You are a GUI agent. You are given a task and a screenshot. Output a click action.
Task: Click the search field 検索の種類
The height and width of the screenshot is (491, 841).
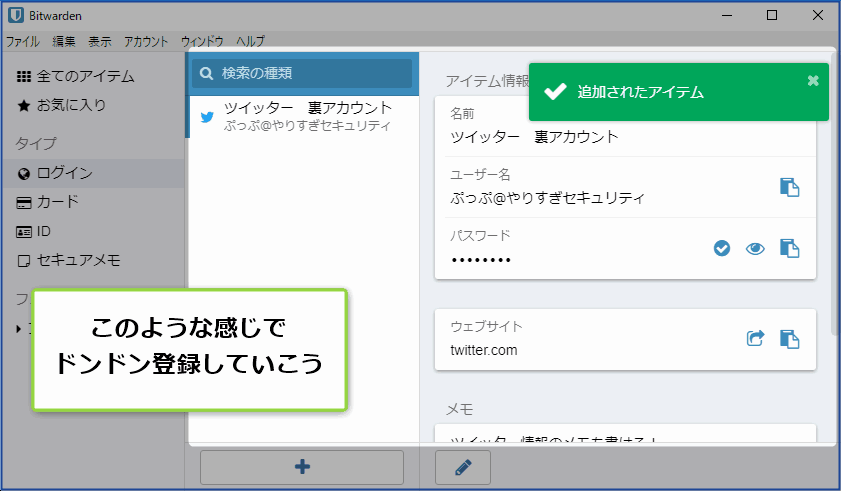click(302, 74)
